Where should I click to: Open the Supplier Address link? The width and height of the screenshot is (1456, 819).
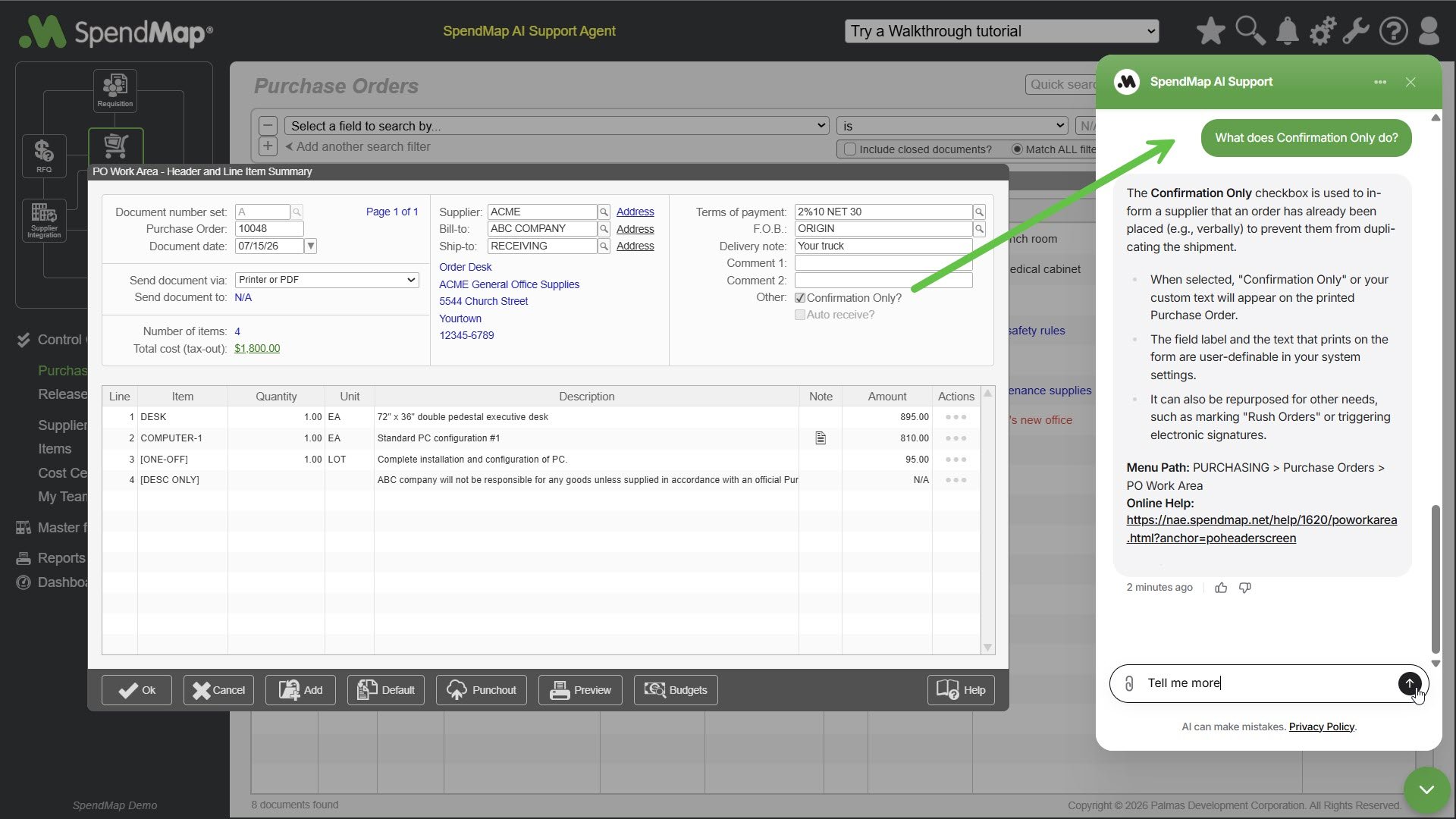635,212
